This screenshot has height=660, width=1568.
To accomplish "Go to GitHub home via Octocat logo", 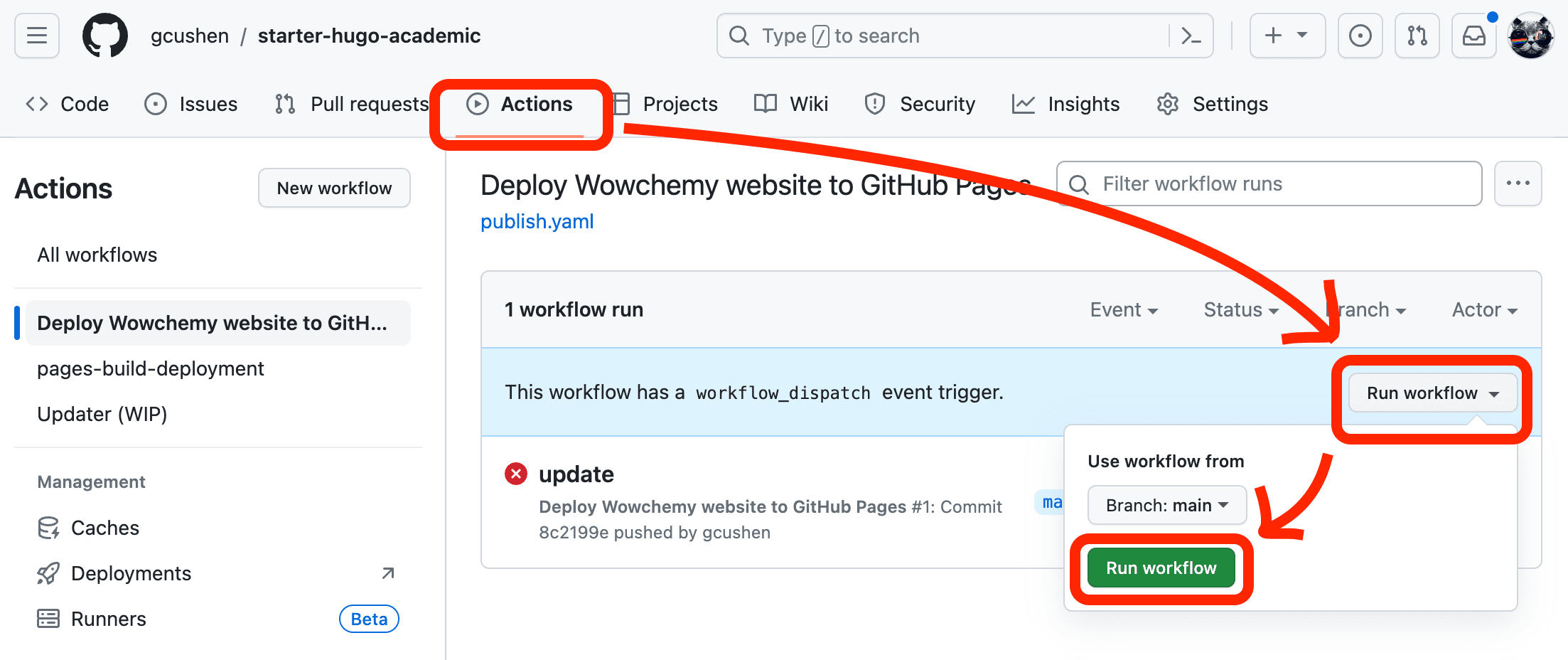I will click(105, 36).
